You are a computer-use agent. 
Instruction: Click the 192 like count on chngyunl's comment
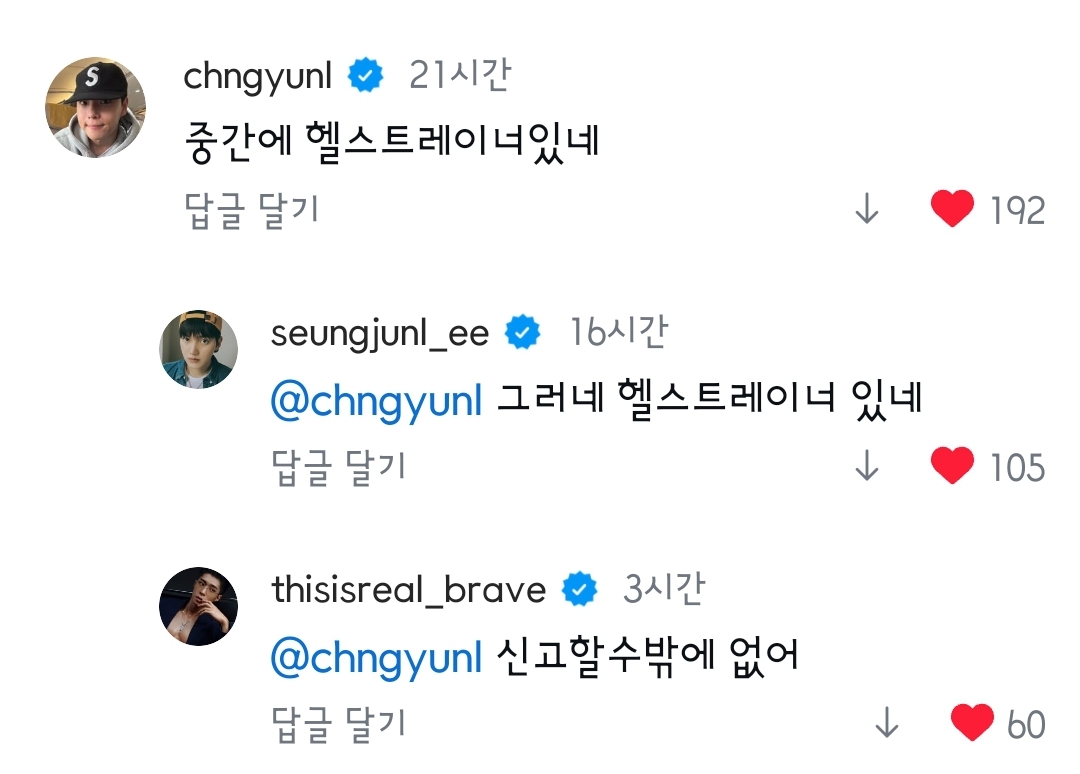(1017, 210)
